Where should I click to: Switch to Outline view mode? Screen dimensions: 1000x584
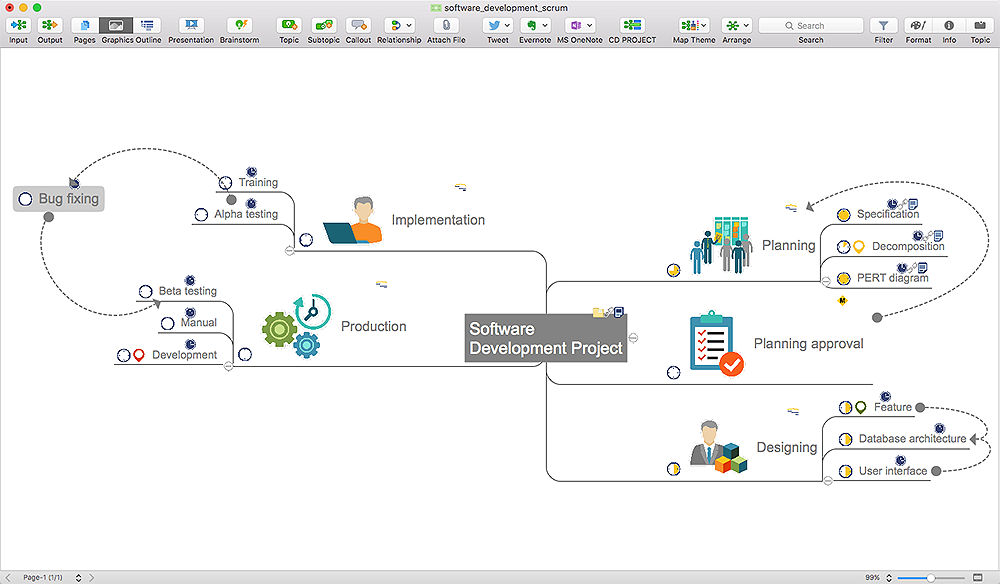(147, 26)
